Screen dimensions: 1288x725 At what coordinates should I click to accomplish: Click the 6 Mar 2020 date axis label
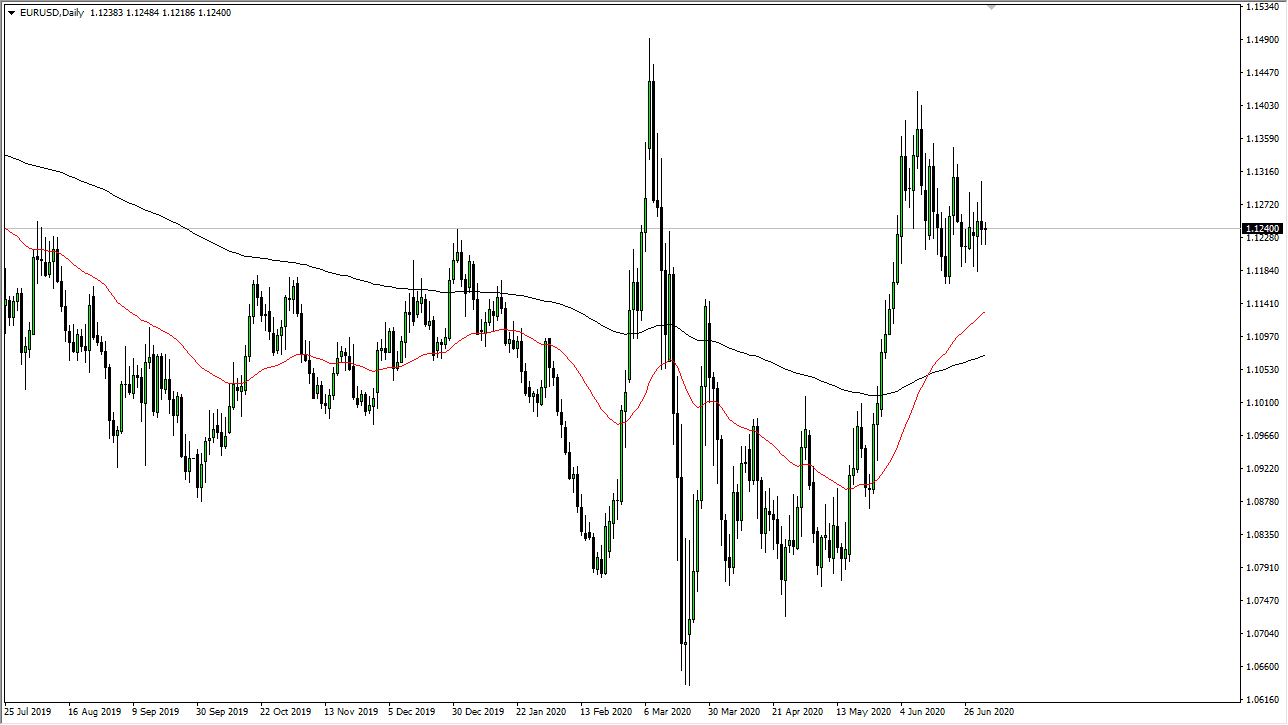tap(666, 712)
